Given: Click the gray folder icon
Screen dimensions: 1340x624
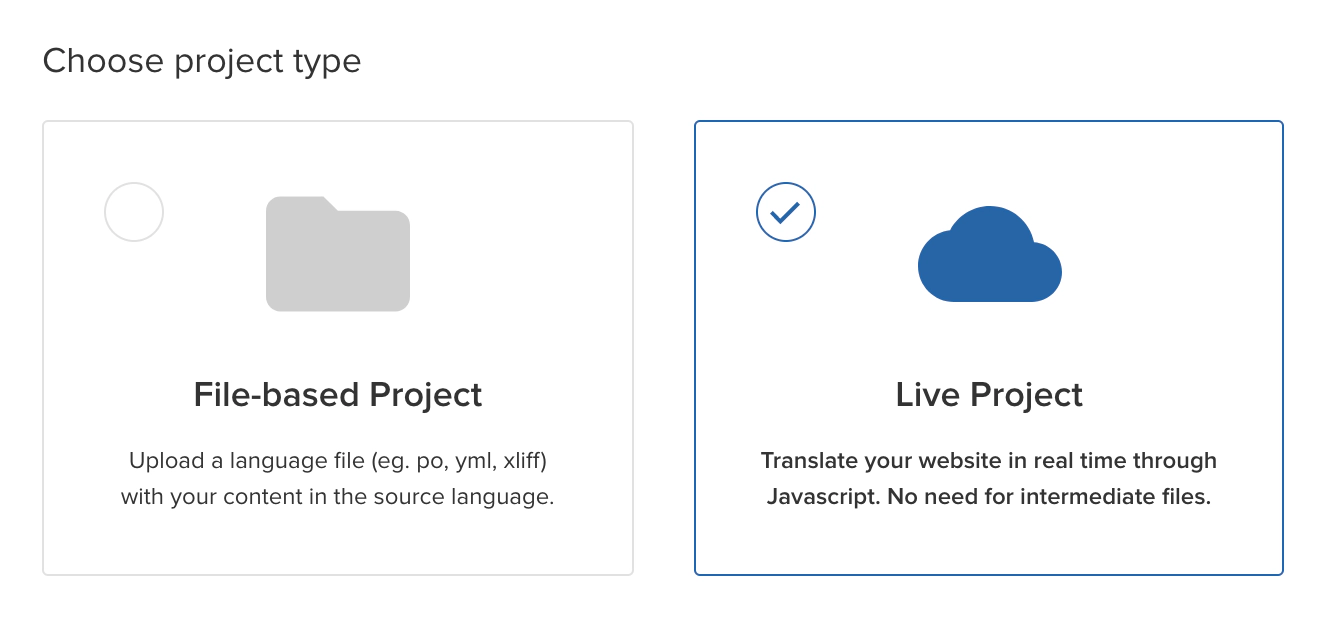Looking at the screenshot, I should pos(338,254).
